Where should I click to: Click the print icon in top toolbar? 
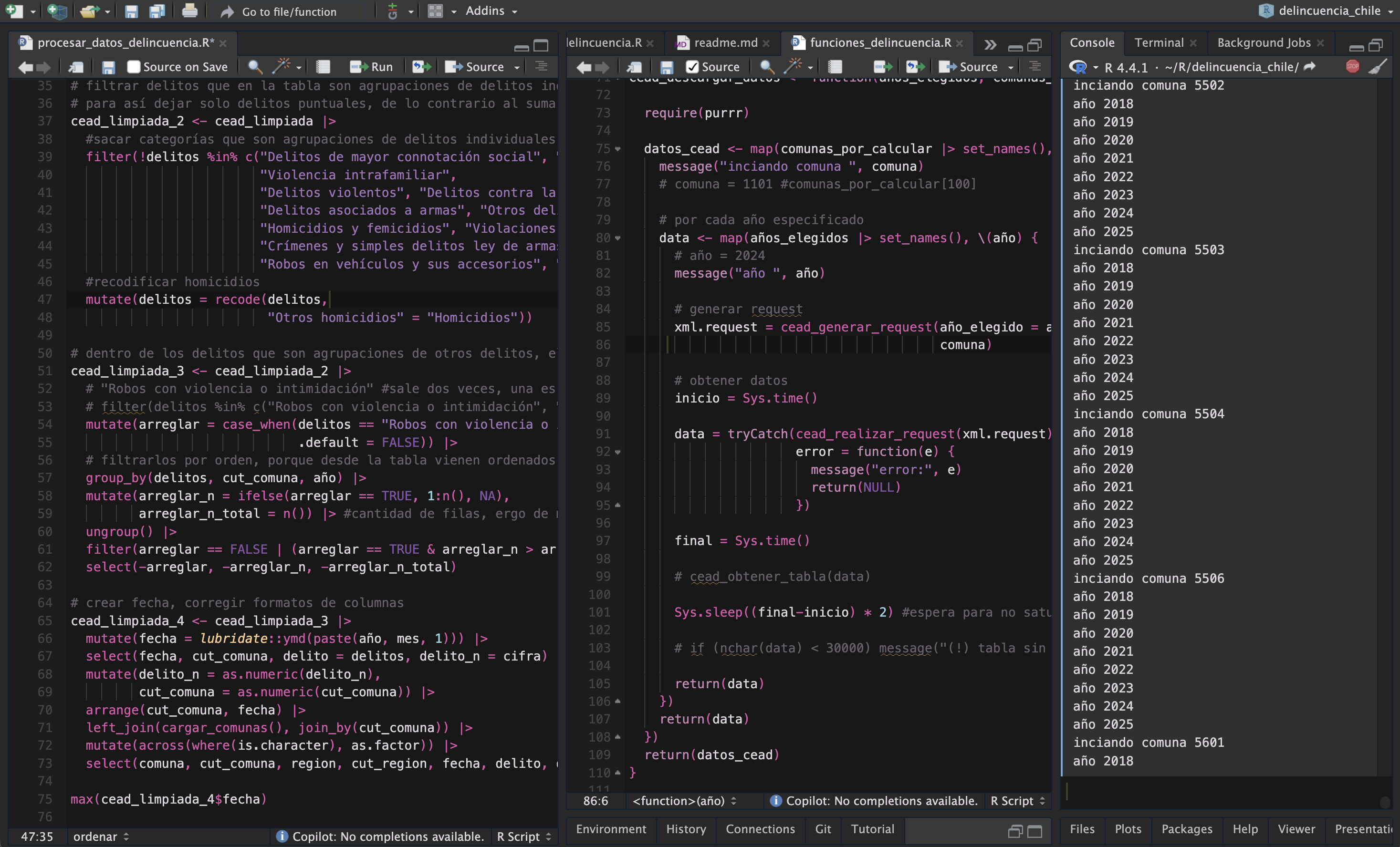tap(190, 11)
